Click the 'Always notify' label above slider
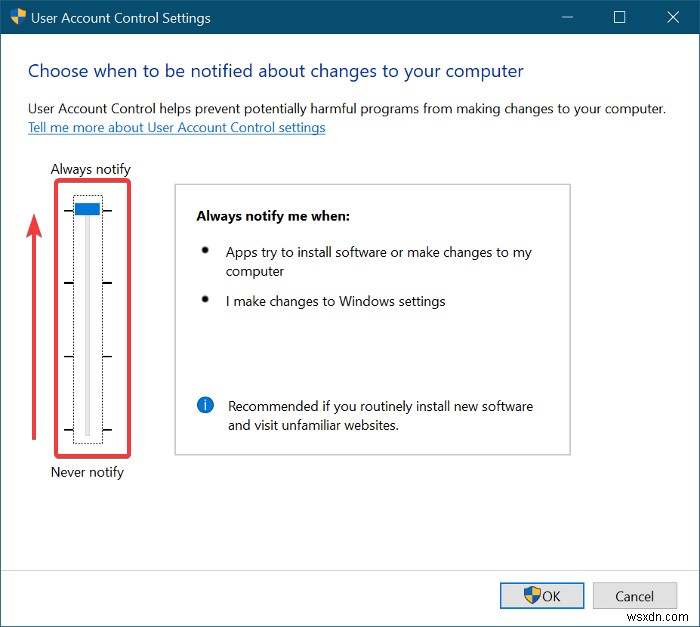The image size is (700, 627). point(91,169)
